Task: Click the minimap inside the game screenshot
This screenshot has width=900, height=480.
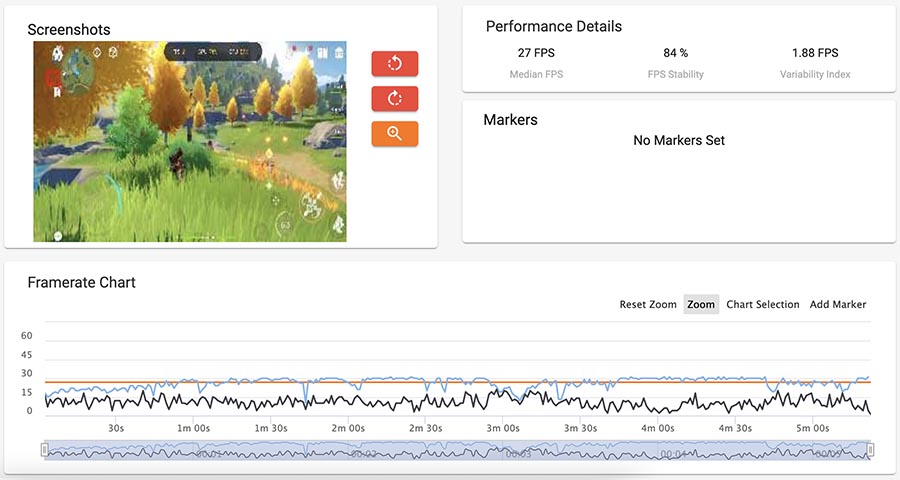Action: (77, 66)
